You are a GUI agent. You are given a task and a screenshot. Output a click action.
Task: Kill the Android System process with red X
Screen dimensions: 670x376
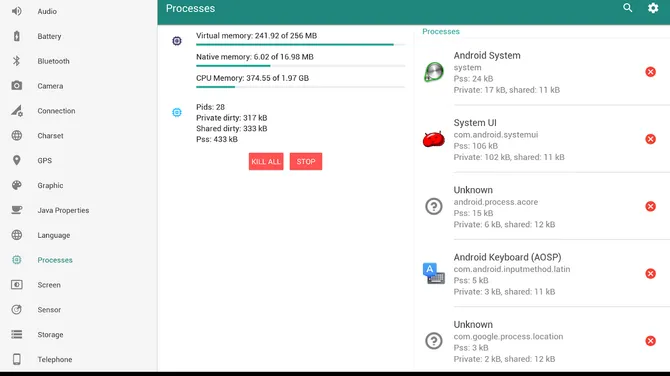(650, 72)
